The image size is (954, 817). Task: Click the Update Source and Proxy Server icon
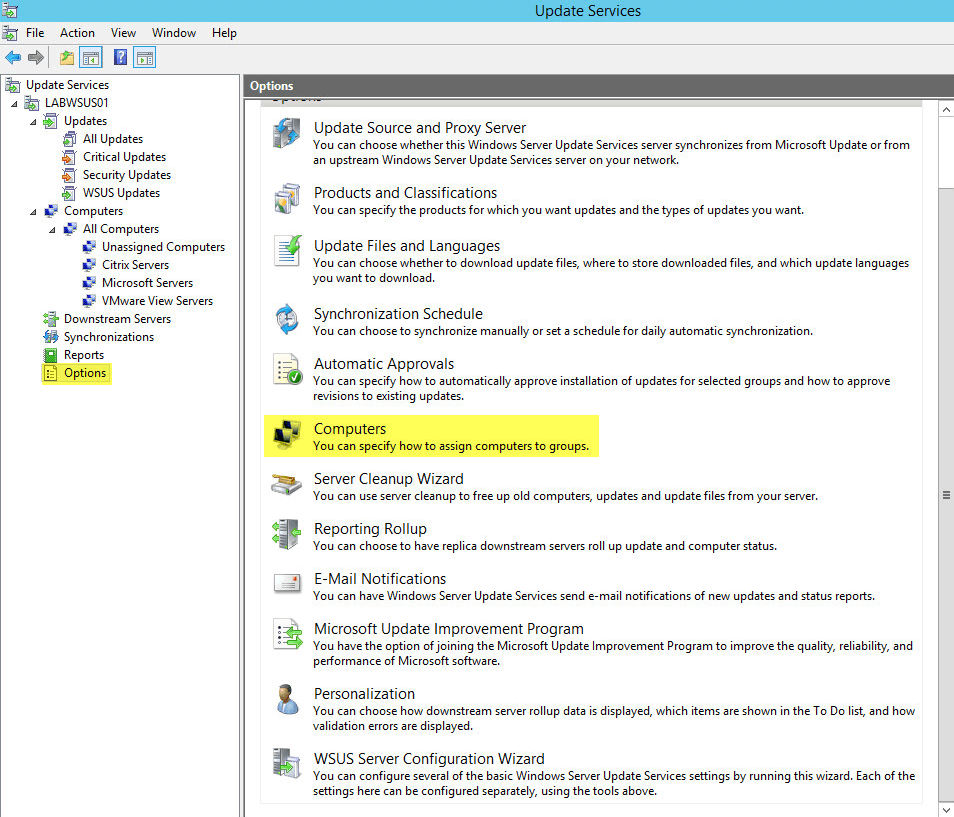287,132
